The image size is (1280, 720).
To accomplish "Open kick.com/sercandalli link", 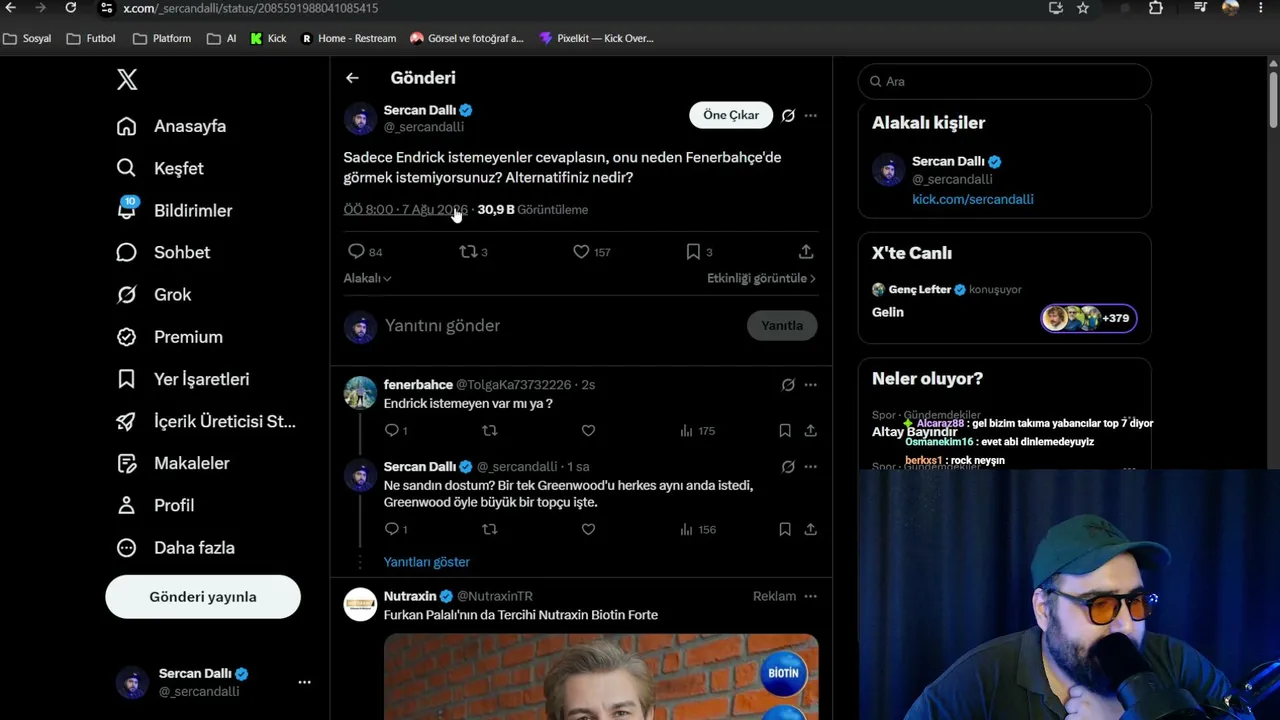I will click(x=973, y=199).
